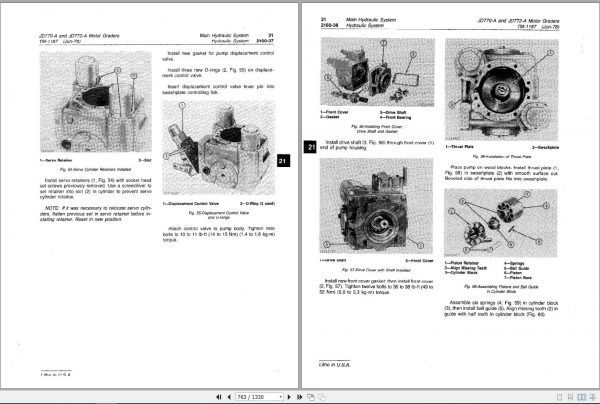Click the legend text '1—Servo Retainer'
The width and height of the screenshot is (600, 404).
pyautogui.click(x=56, y=160)
